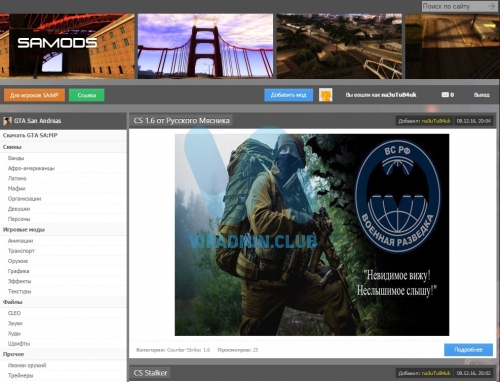Open the Текстуры category
Viewport: 500px width, 382px height.
19,291
